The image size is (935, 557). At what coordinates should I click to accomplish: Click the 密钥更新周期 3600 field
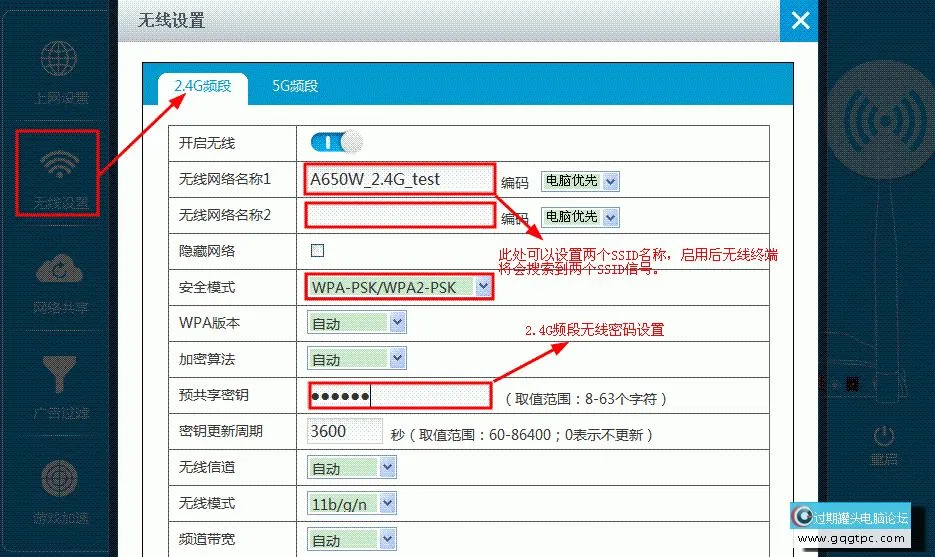(344, 432)
